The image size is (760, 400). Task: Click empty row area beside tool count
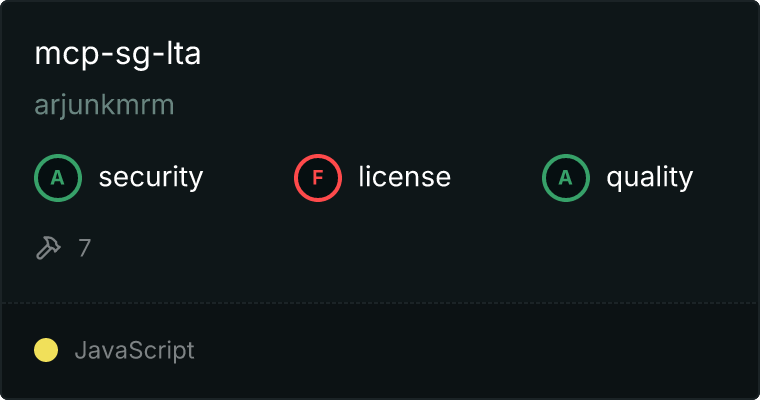point(422,248)
